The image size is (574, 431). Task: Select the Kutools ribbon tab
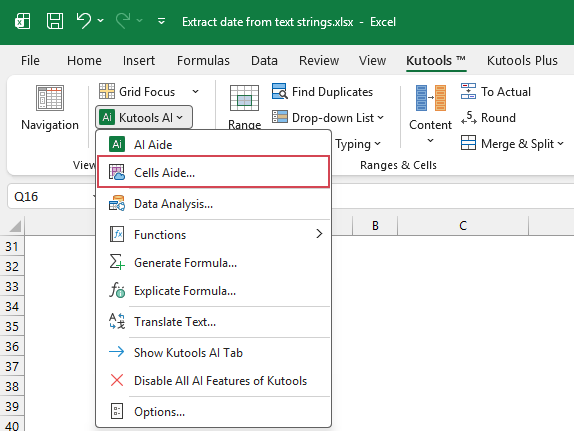point(436,60)
